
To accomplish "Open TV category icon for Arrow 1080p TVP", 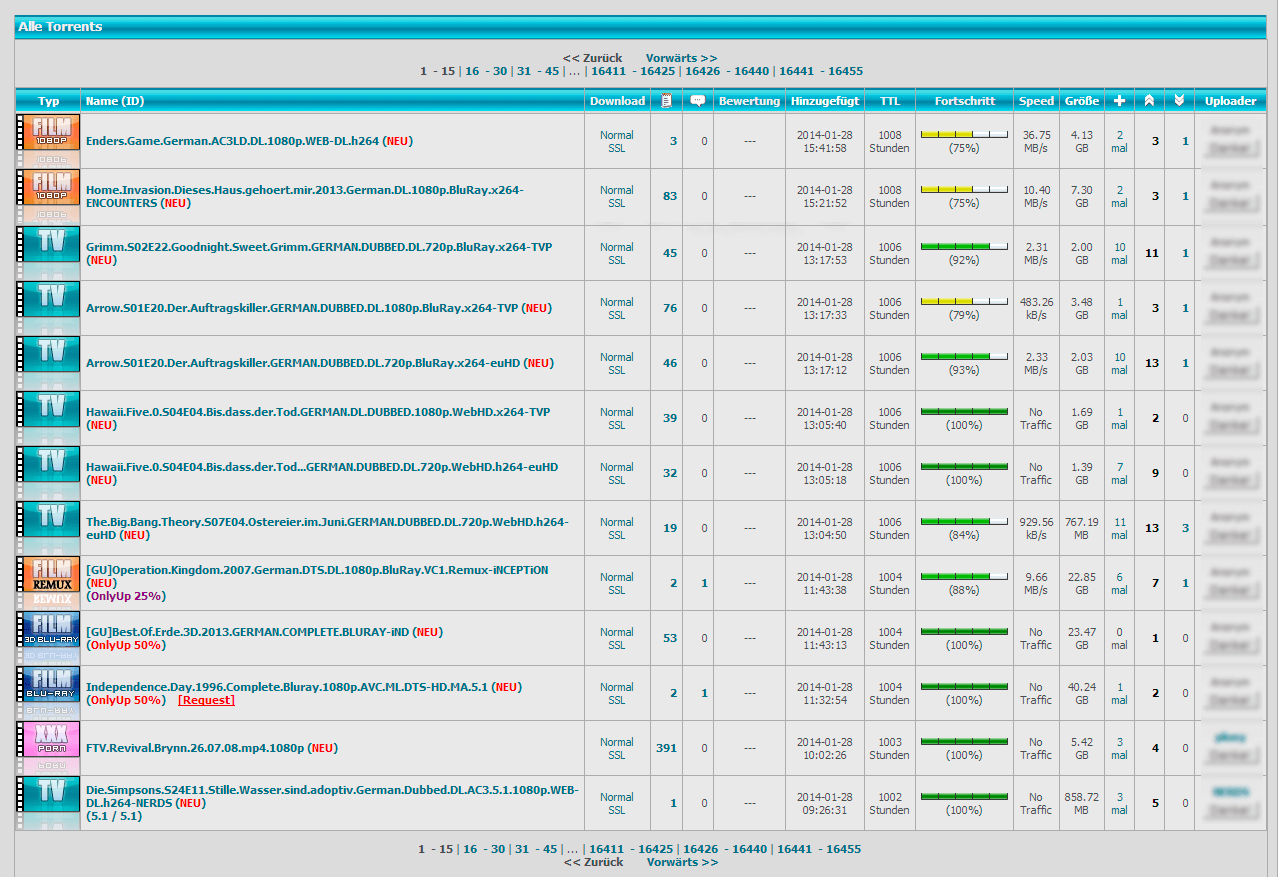I will [x=48, y=308].
